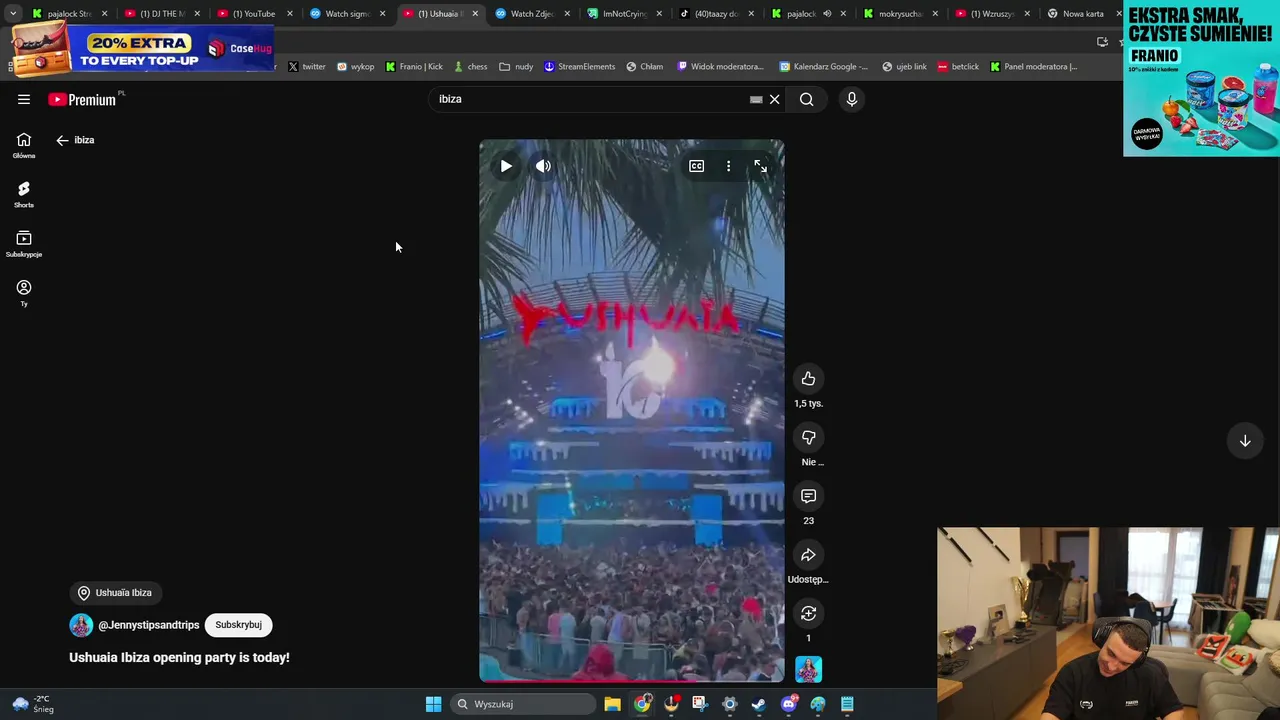Screen dimensions: 1280x720
Task: Click the search magnifier button
Action: (x=806, y=99)
